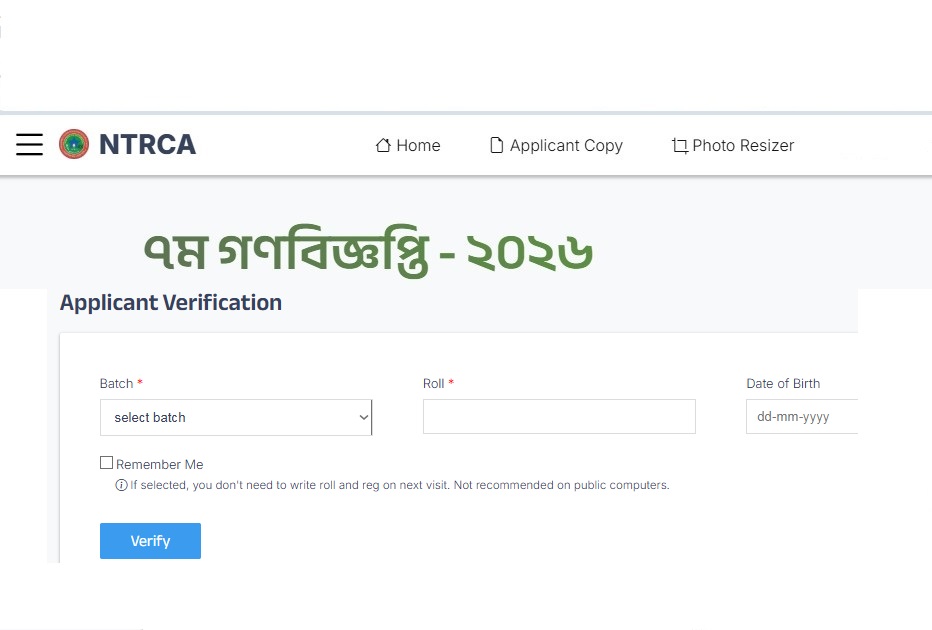Click the document icon beside Applicant Copy
The width and height of the screenshot is (932, 630).
[x=496, y=146]
